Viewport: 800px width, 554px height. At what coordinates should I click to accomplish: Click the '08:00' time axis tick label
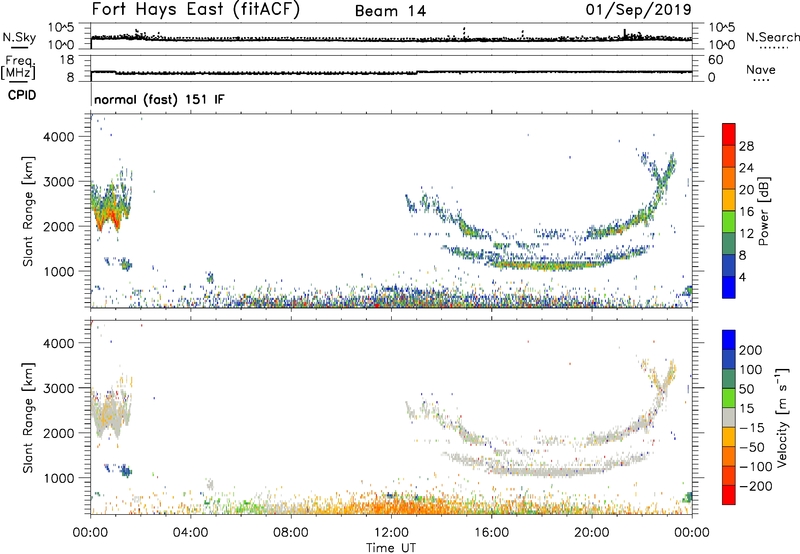click(x=290, y=533)
